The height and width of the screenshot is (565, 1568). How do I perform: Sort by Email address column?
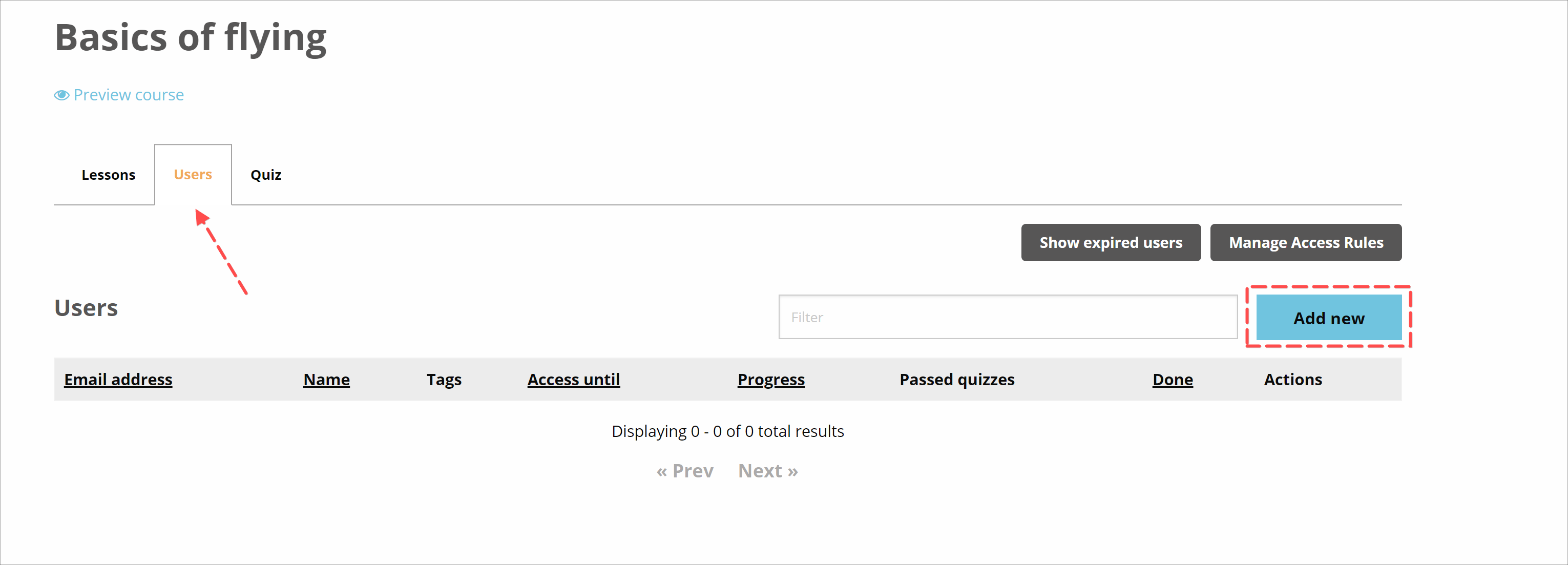click(118, 379)
